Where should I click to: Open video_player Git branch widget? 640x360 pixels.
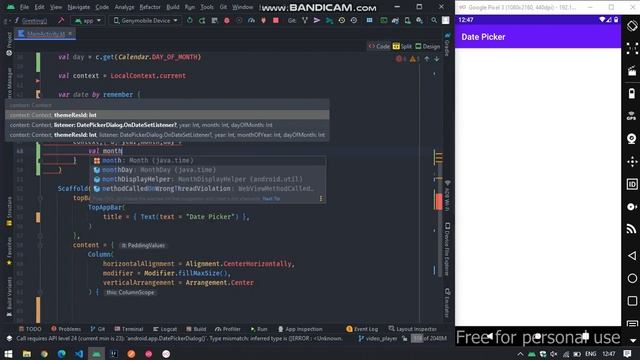coord(378,338)
